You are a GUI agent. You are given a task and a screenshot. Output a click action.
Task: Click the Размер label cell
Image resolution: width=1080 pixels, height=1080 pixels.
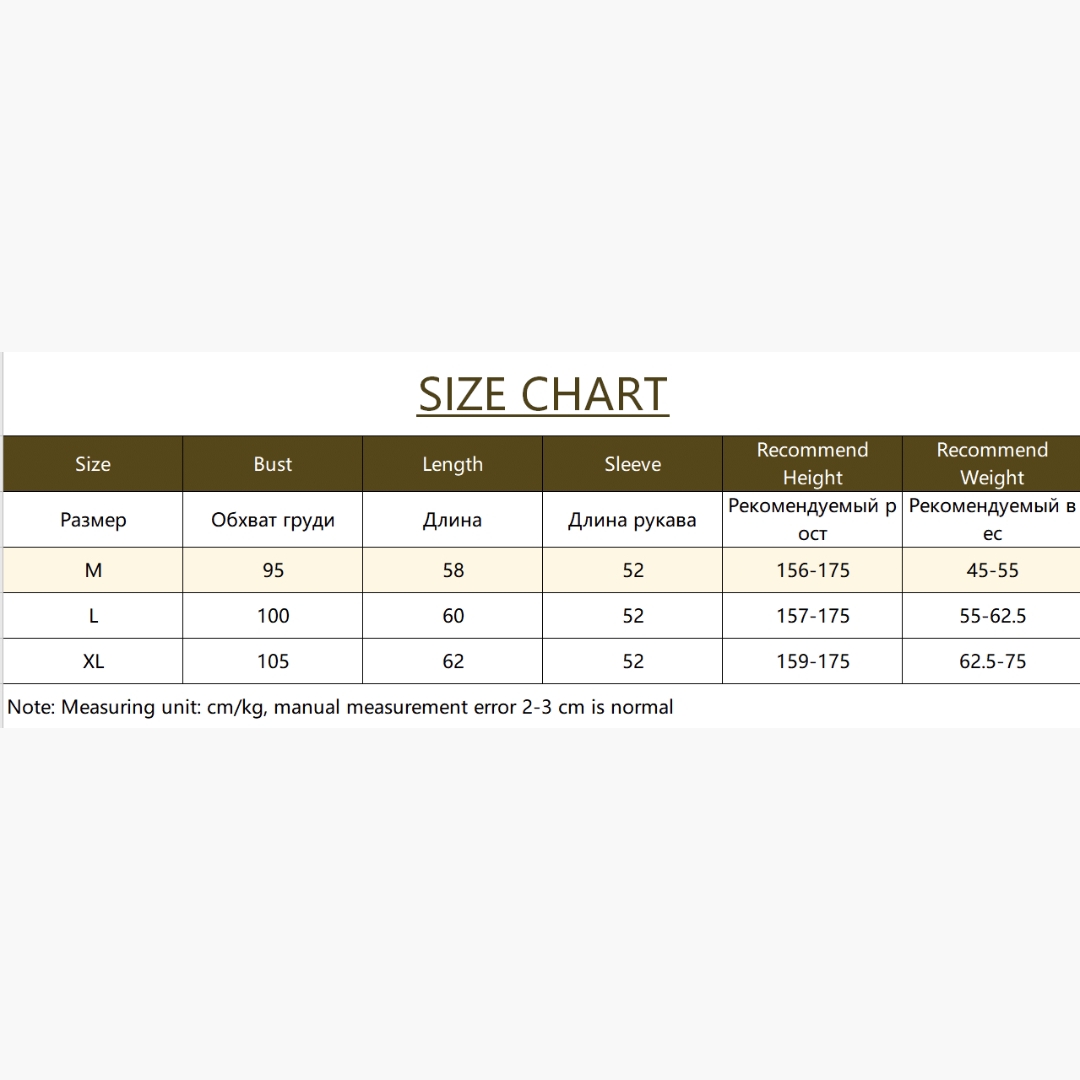93,519
